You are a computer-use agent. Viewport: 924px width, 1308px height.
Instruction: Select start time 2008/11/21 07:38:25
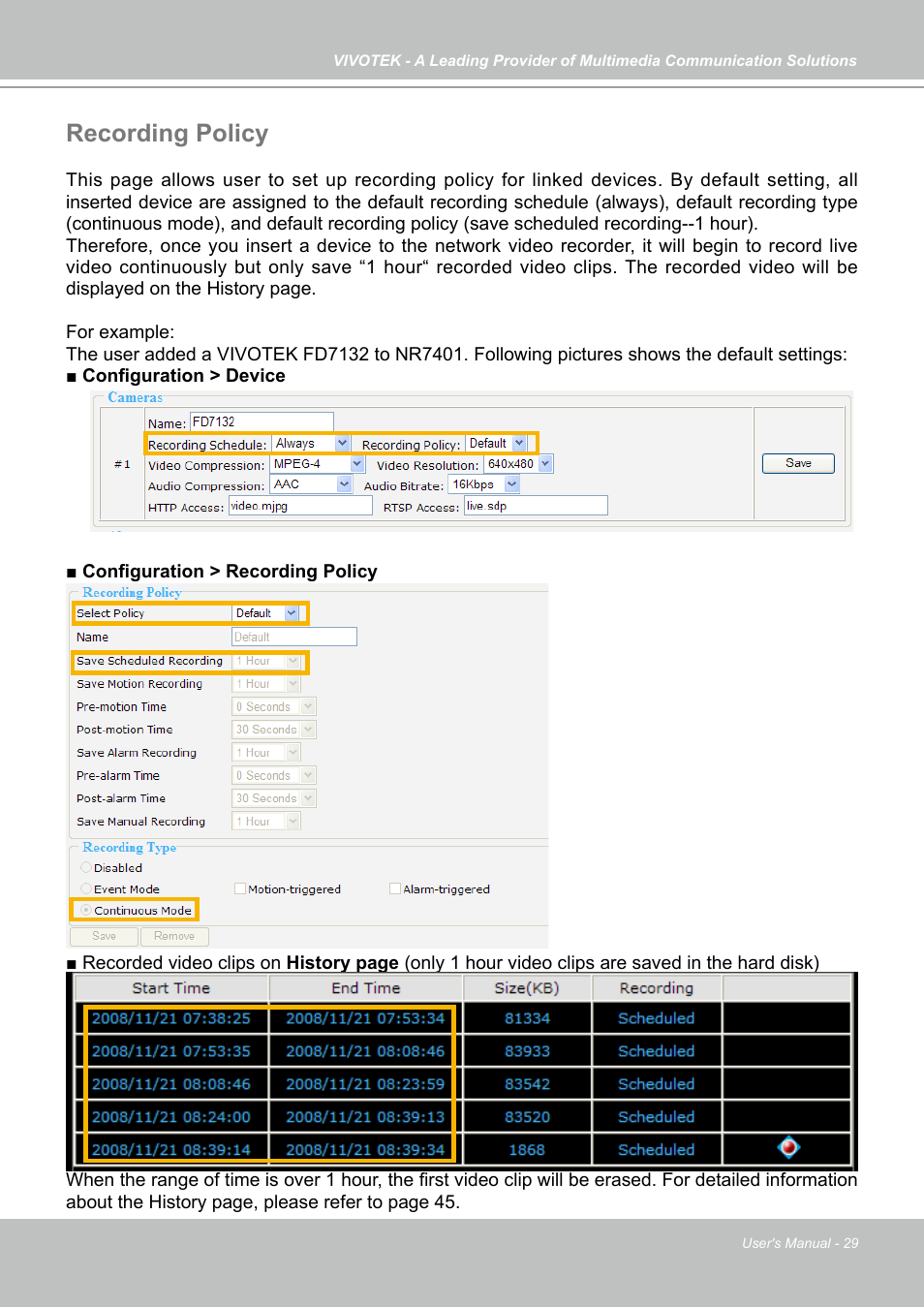tap(171, 1018)
